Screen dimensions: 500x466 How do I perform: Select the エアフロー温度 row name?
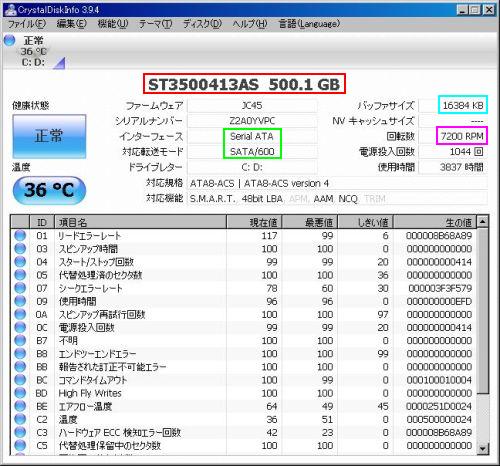[x=85, y=406]
